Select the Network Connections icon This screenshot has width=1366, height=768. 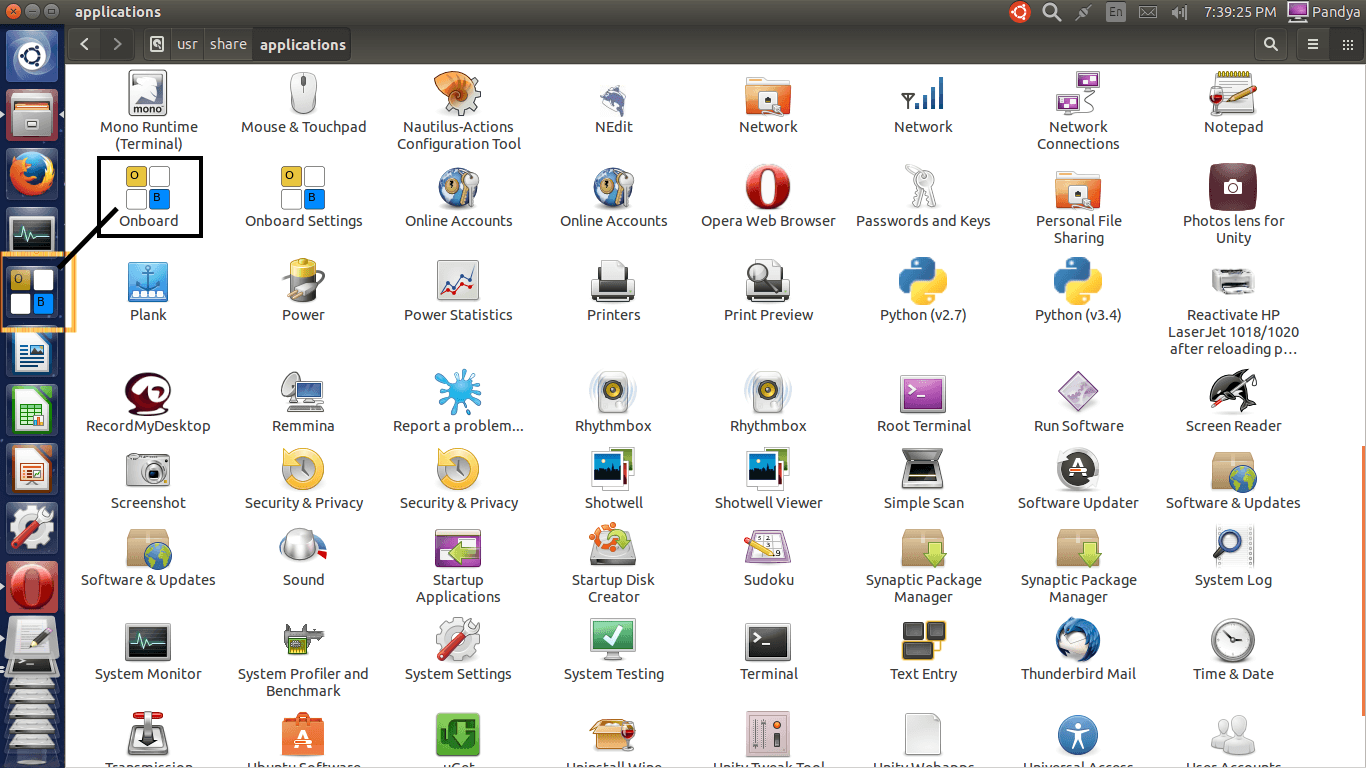tap(1078, 93)
